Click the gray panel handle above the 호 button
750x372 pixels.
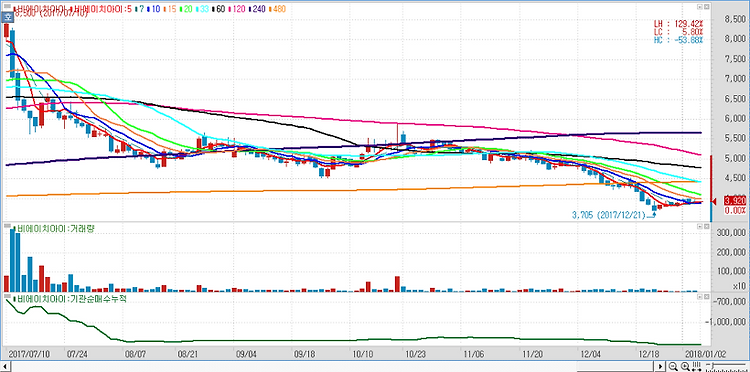point(7,6)
